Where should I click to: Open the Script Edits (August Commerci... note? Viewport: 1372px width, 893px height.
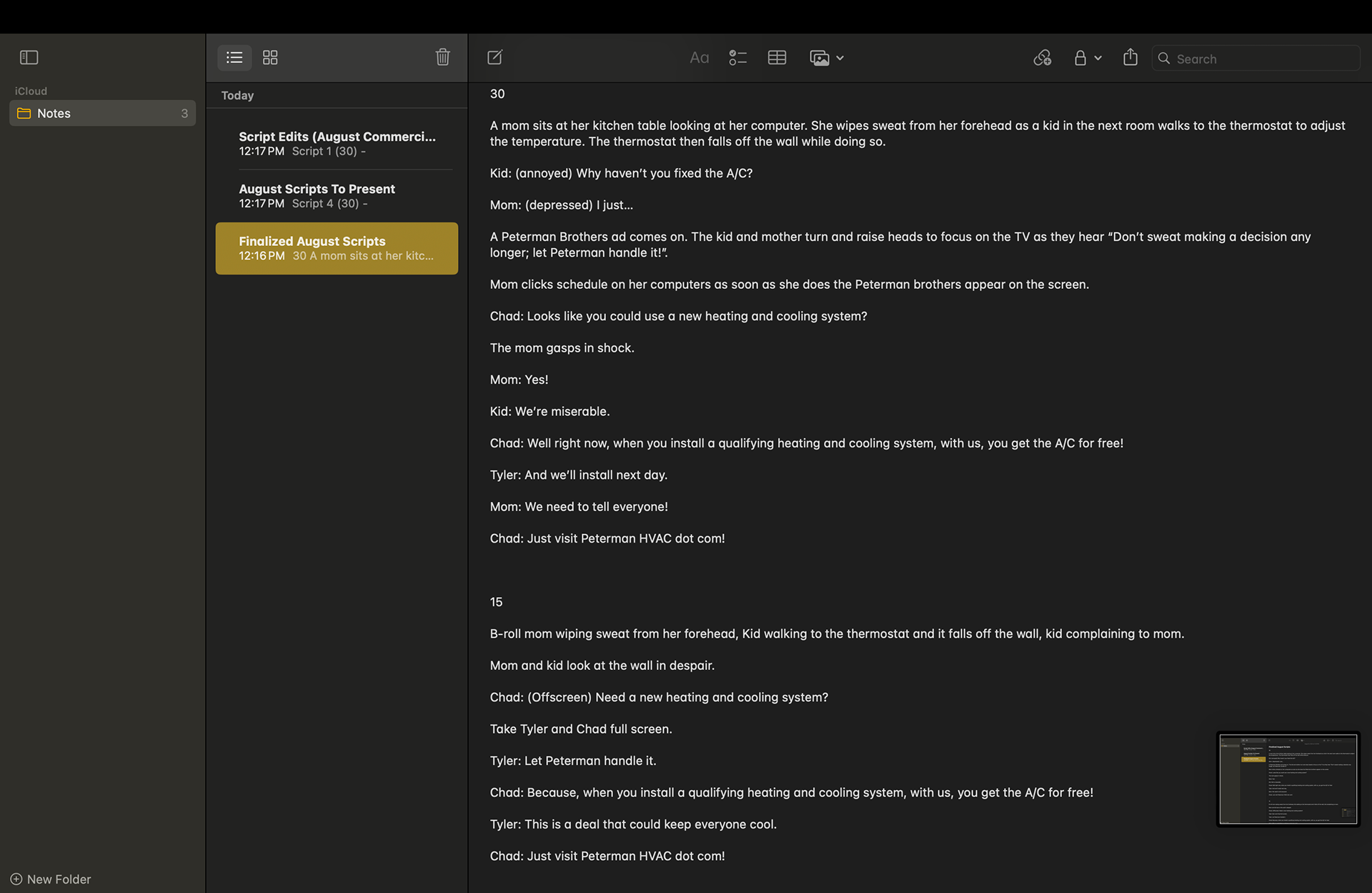pyautogui.click(x=337, y=143)
